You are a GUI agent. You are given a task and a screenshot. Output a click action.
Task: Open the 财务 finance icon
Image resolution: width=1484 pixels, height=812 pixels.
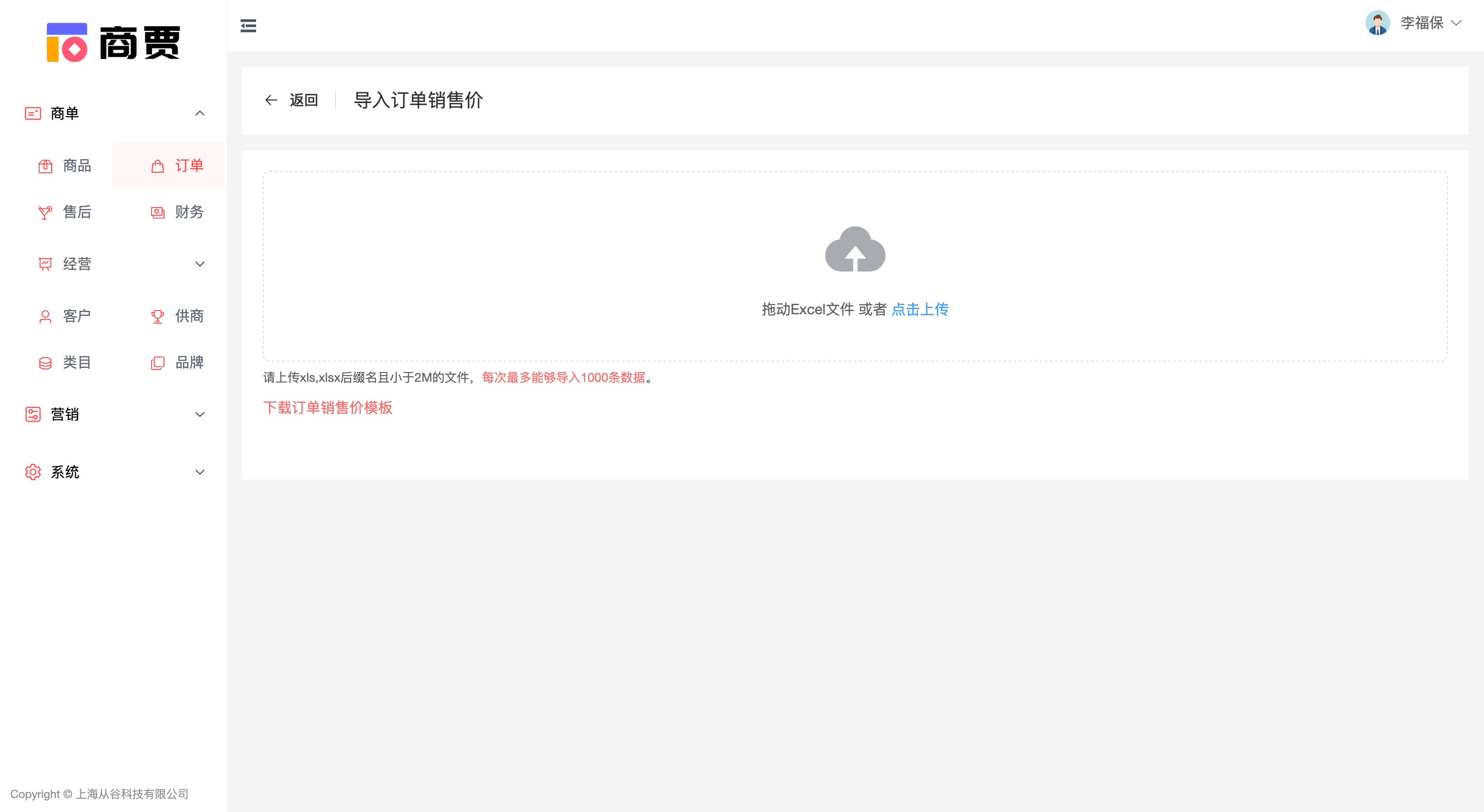(x=157, y=212)
